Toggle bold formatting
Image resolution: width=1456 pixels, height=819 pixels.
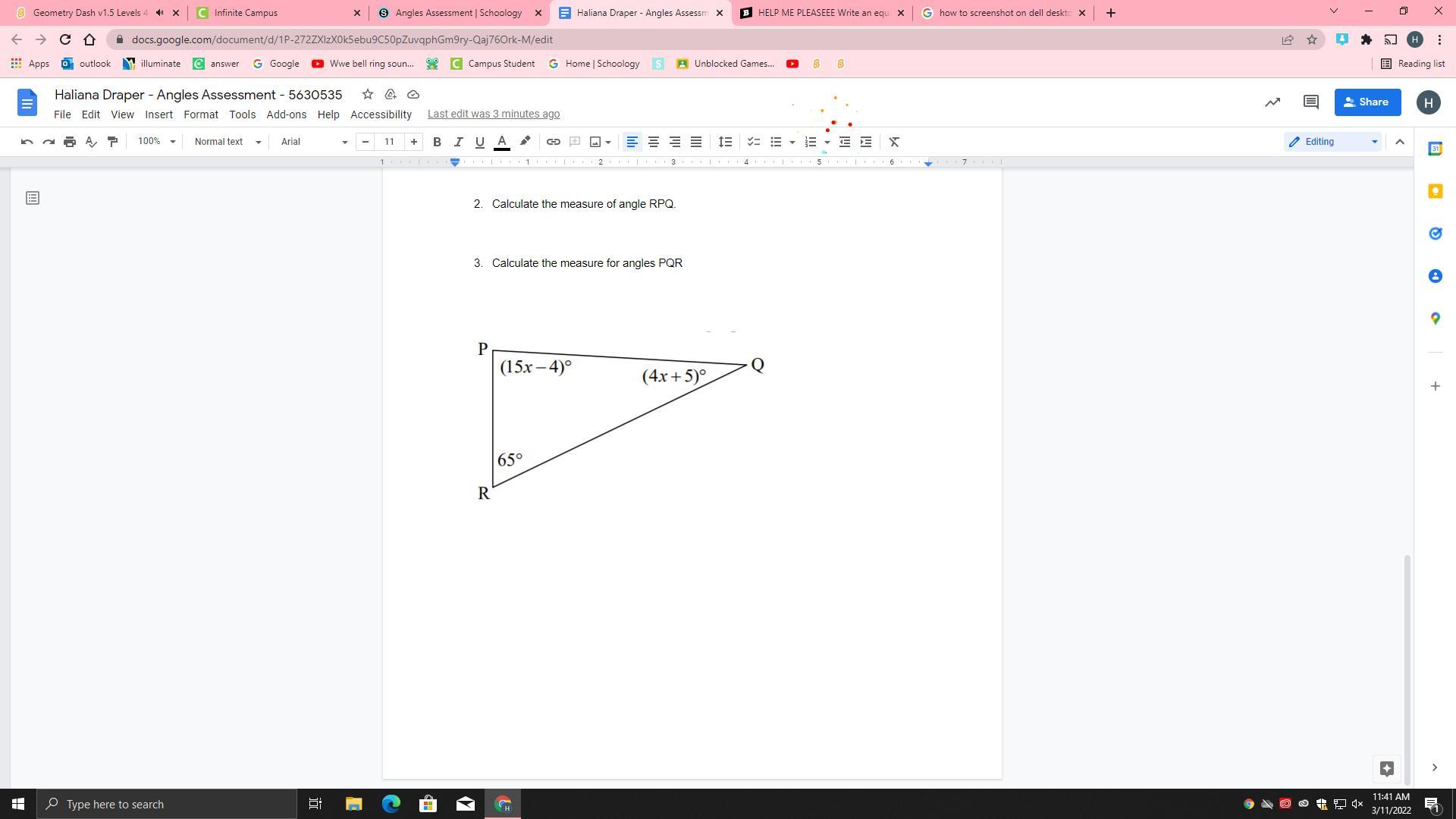(x=437, y=142)
